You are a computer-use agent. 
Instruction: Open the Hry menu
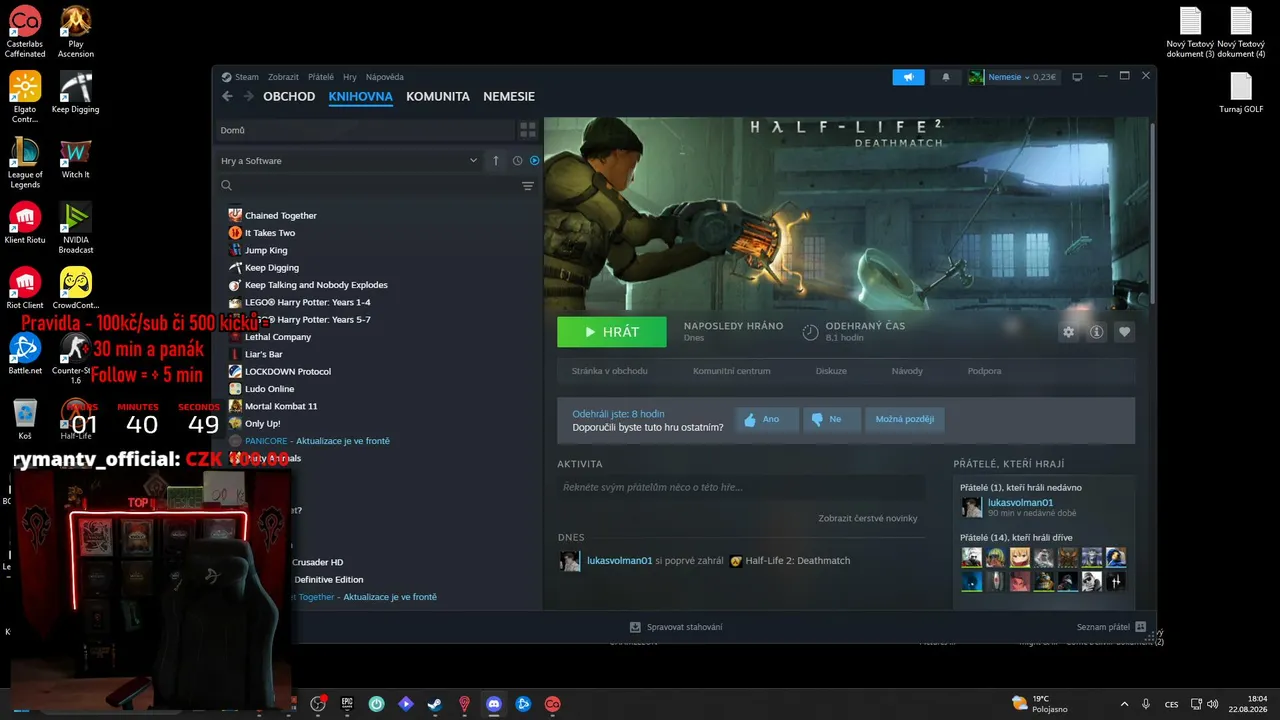pos(350,77)
